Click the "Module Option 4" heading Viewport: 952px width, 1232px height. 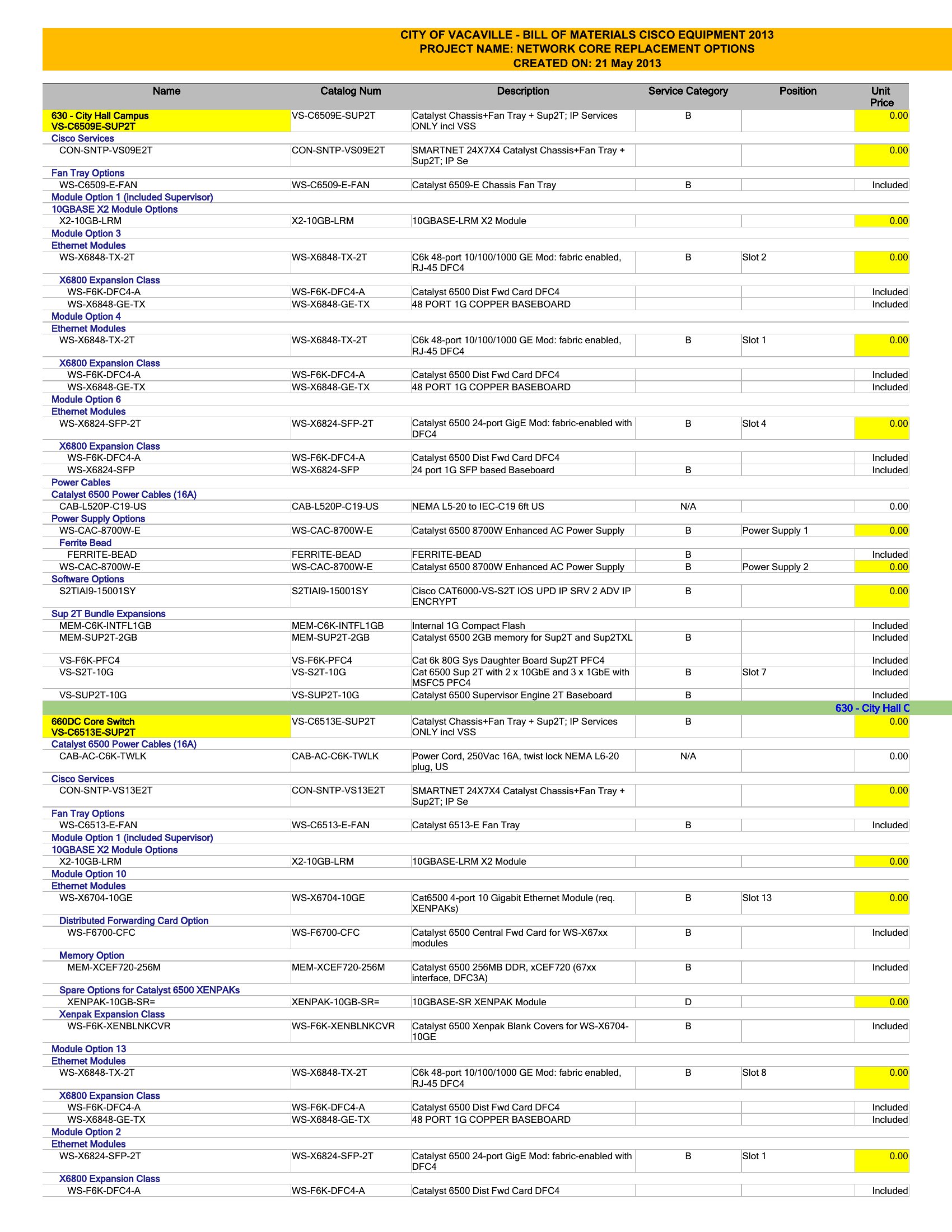pyautogui.click(x=86, y=316)
